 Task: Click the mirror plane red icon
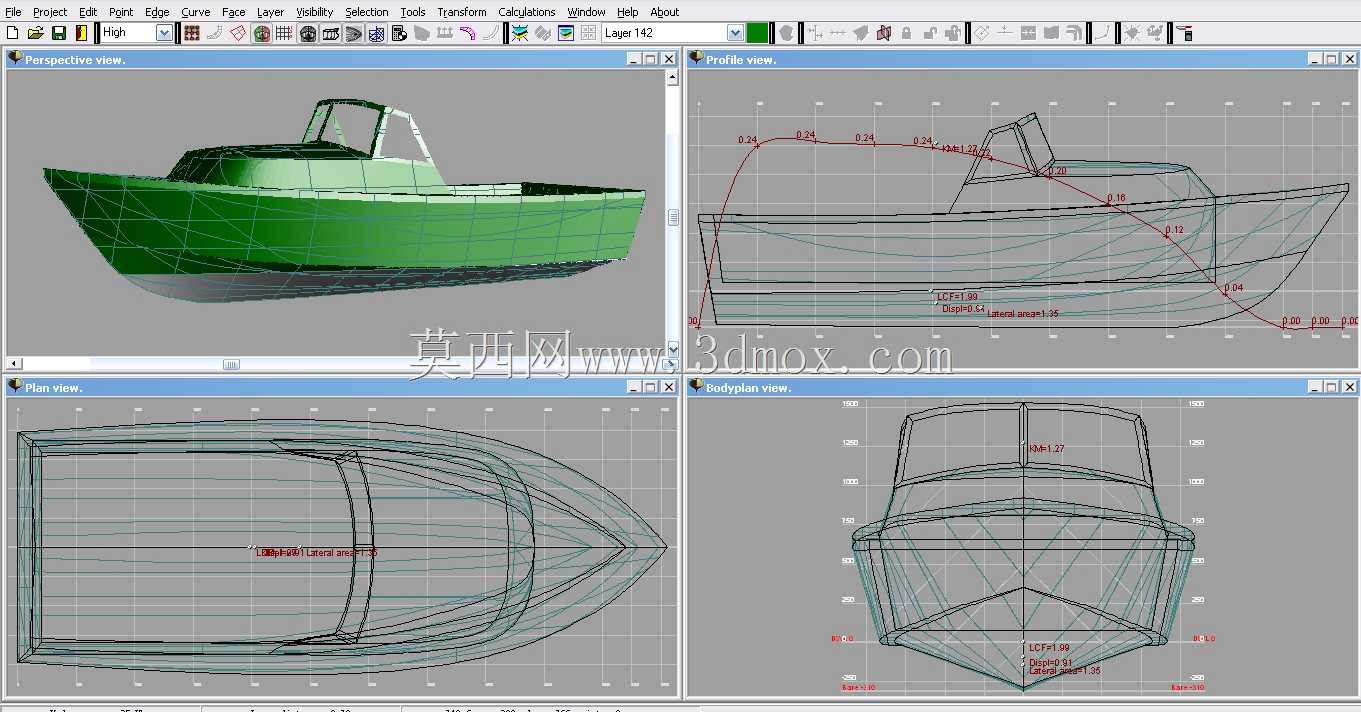[x=883, y=33]
